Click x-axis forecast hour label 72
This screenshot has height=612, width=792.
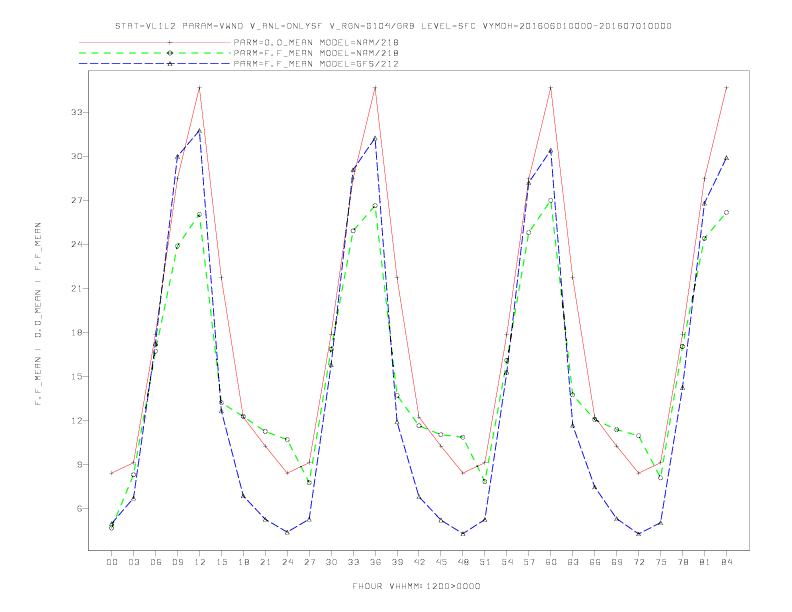click(639, 562)
